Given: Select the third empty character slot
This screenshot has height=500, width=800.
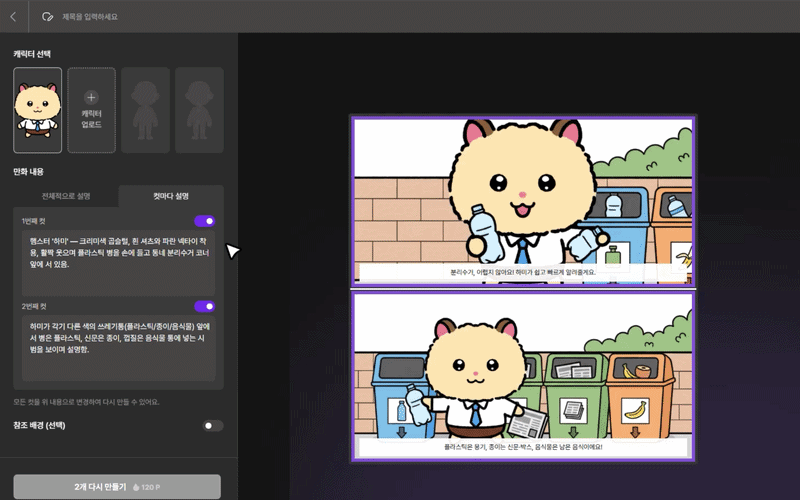Looking at the screenshot, I should (x=145, y=110).
